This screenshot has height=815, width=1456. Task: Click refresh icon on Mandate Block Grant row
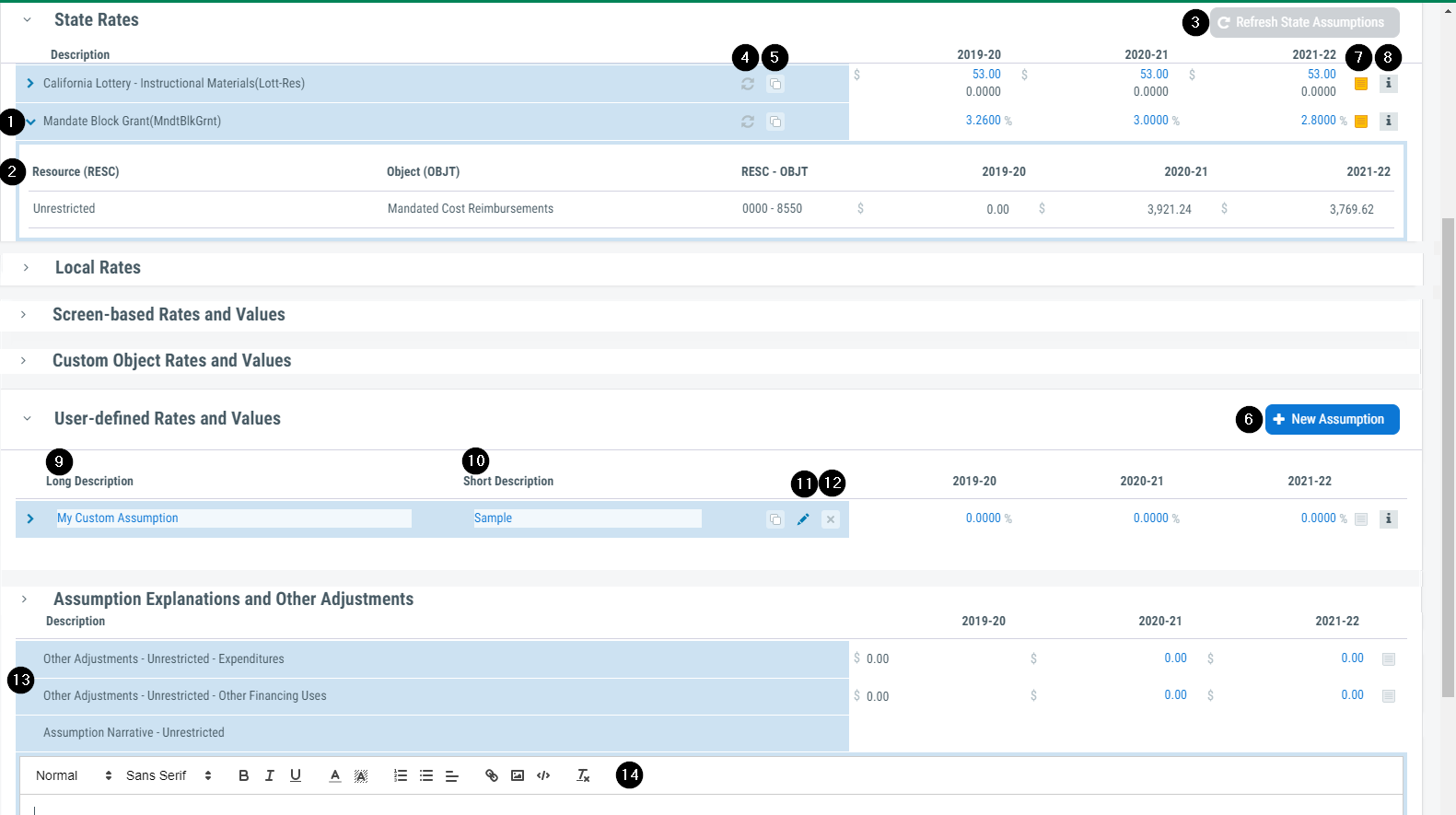pyautogui.click(x=748, y=122)
